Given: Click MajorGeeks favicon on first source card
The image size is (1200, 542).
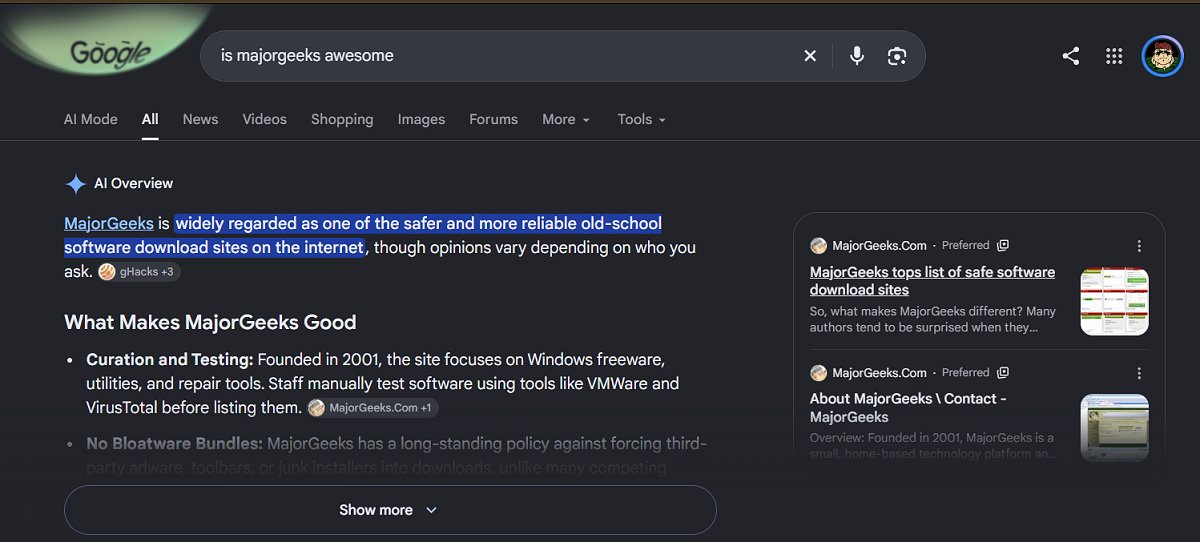Looking at the screenshot, I should pyautogui.click(x=818, y=245).
